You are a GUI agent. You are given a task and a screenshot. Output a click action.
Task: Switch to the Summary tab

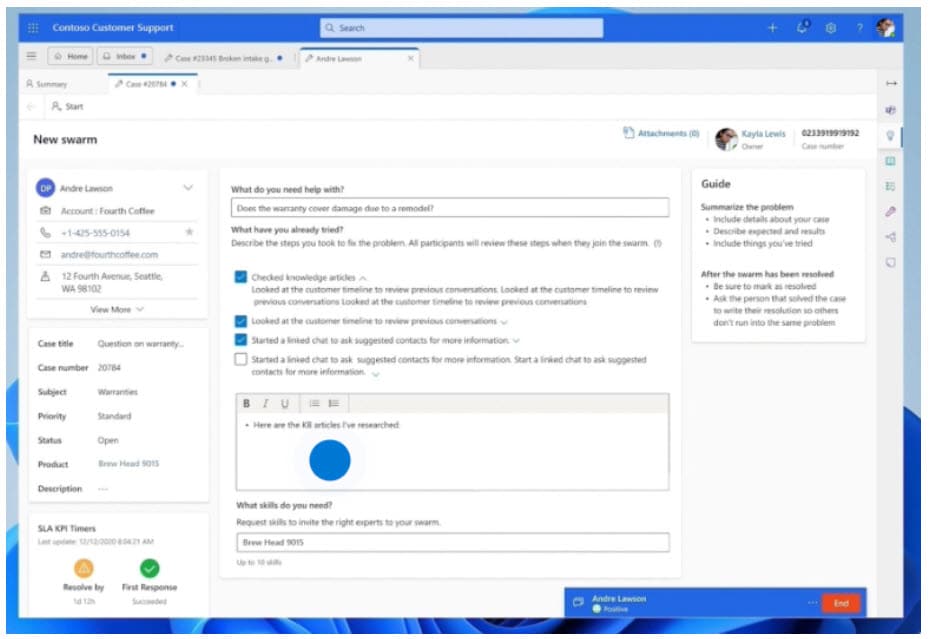point(46,84)
